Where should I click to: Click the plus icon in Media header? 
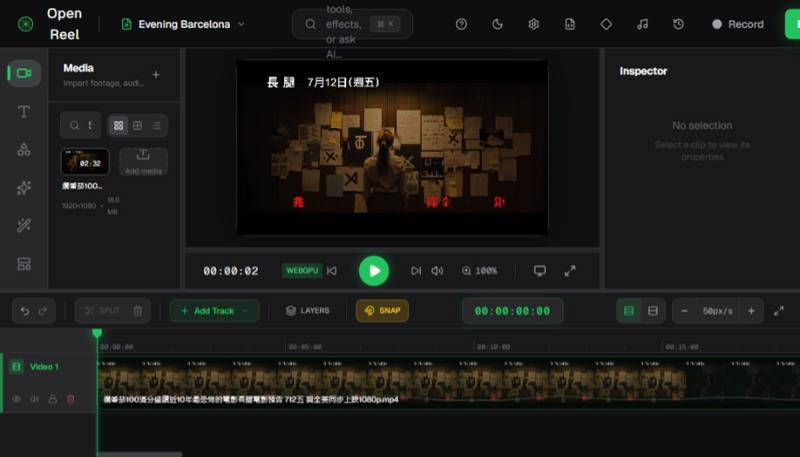tap(156, 74)
